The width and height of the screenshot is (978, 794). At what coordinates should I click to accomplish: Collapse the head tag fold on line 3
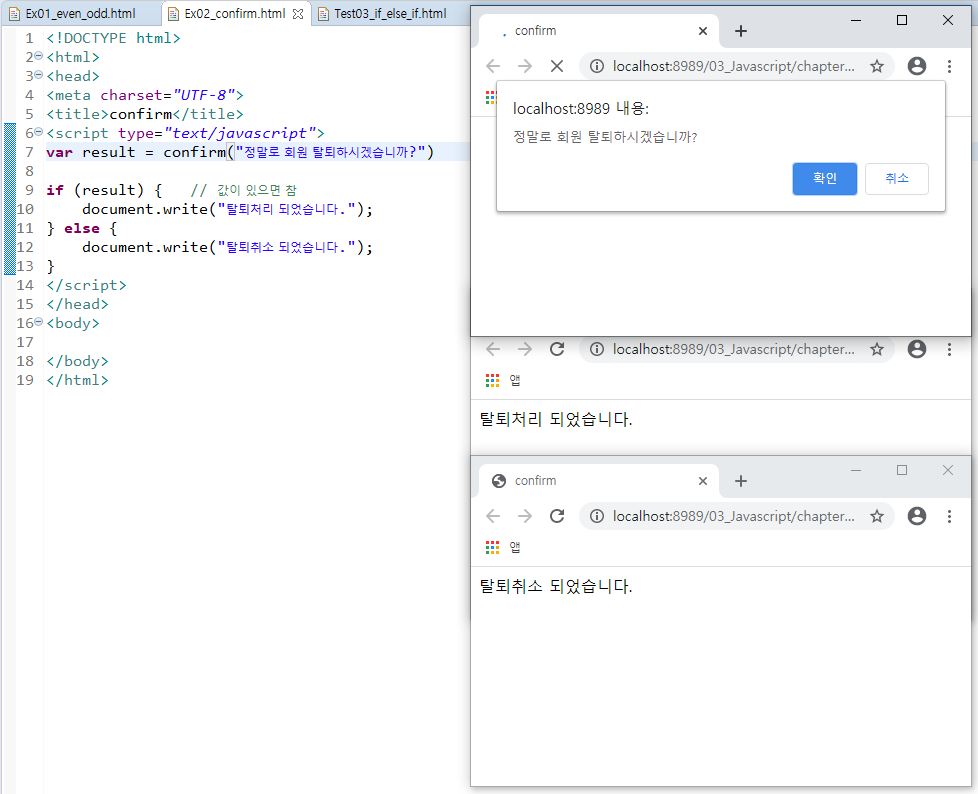coord(39,75)
